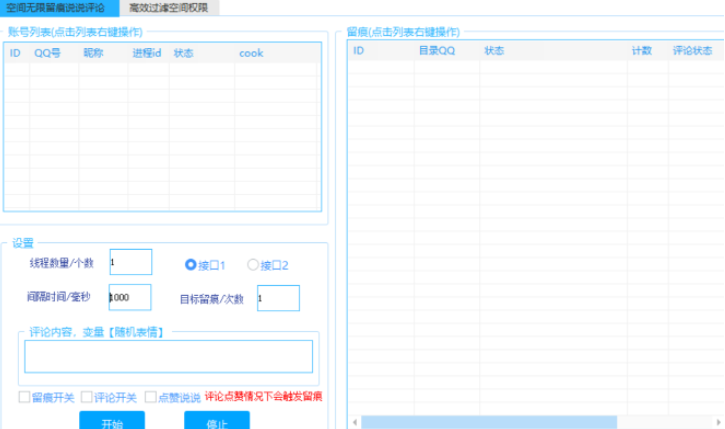725x429 pixels.
Task: Click the QQ号 column header in account list
Action: [47, 53]
